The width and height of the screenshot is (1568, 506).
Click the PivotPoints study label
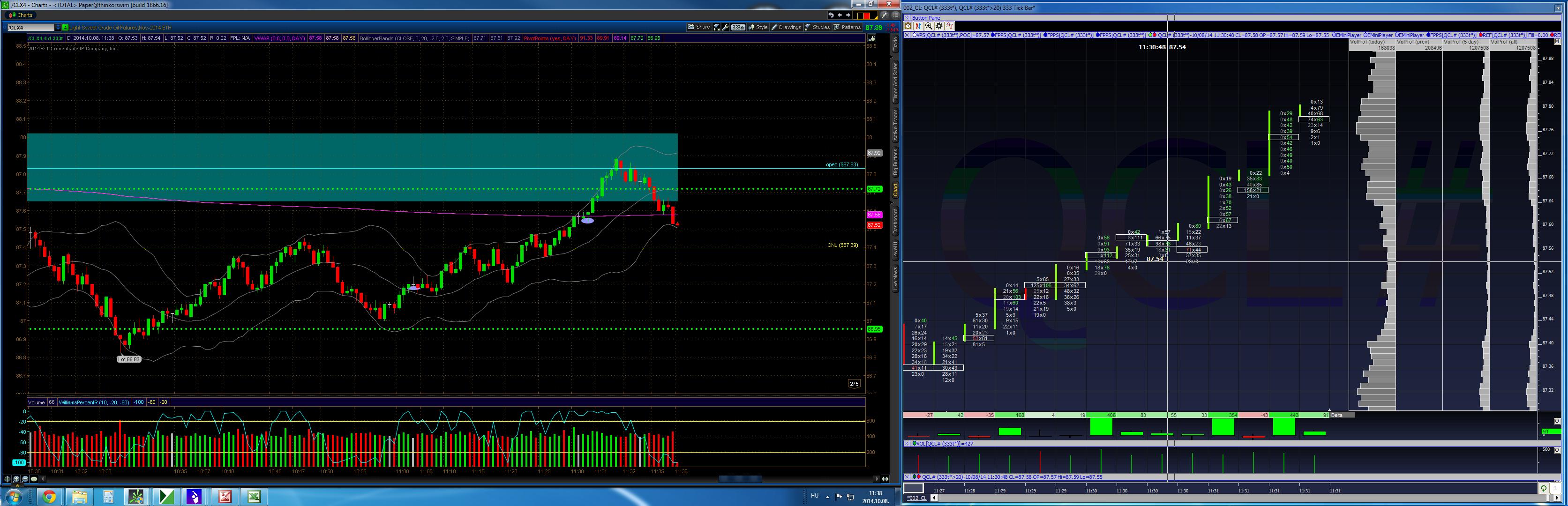[x=550, y=38]
